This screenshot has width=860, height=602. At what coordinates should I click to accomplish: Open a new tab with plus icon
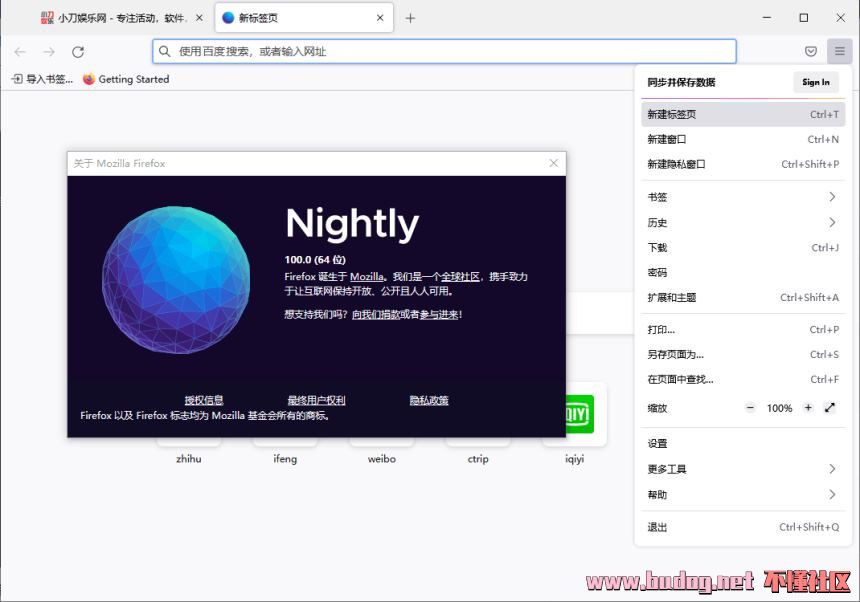410,18
